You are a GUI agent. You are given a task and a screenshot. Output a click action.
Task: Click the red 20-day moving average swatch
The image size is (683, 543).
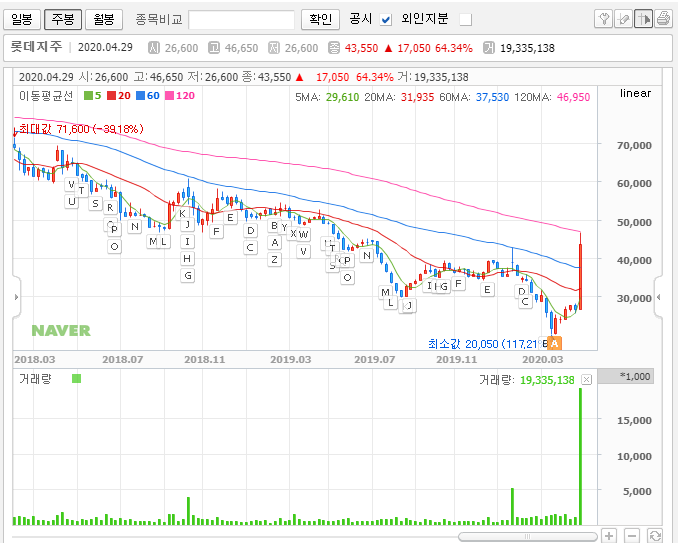pyautogui.click(x=112, y=95)
